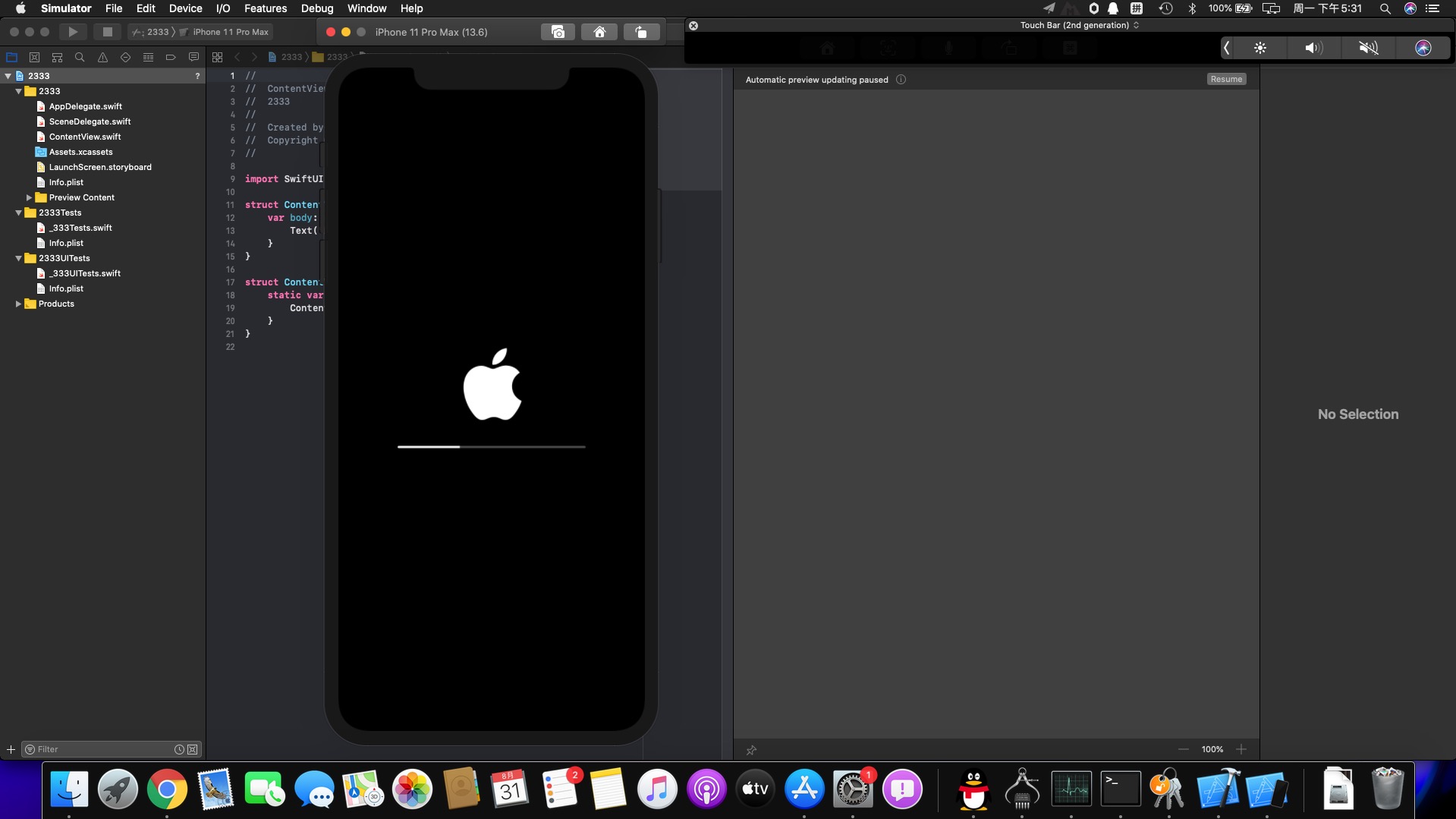Open the File menu
This screenshot has width=1456, height=819.
tap(114, 8)
